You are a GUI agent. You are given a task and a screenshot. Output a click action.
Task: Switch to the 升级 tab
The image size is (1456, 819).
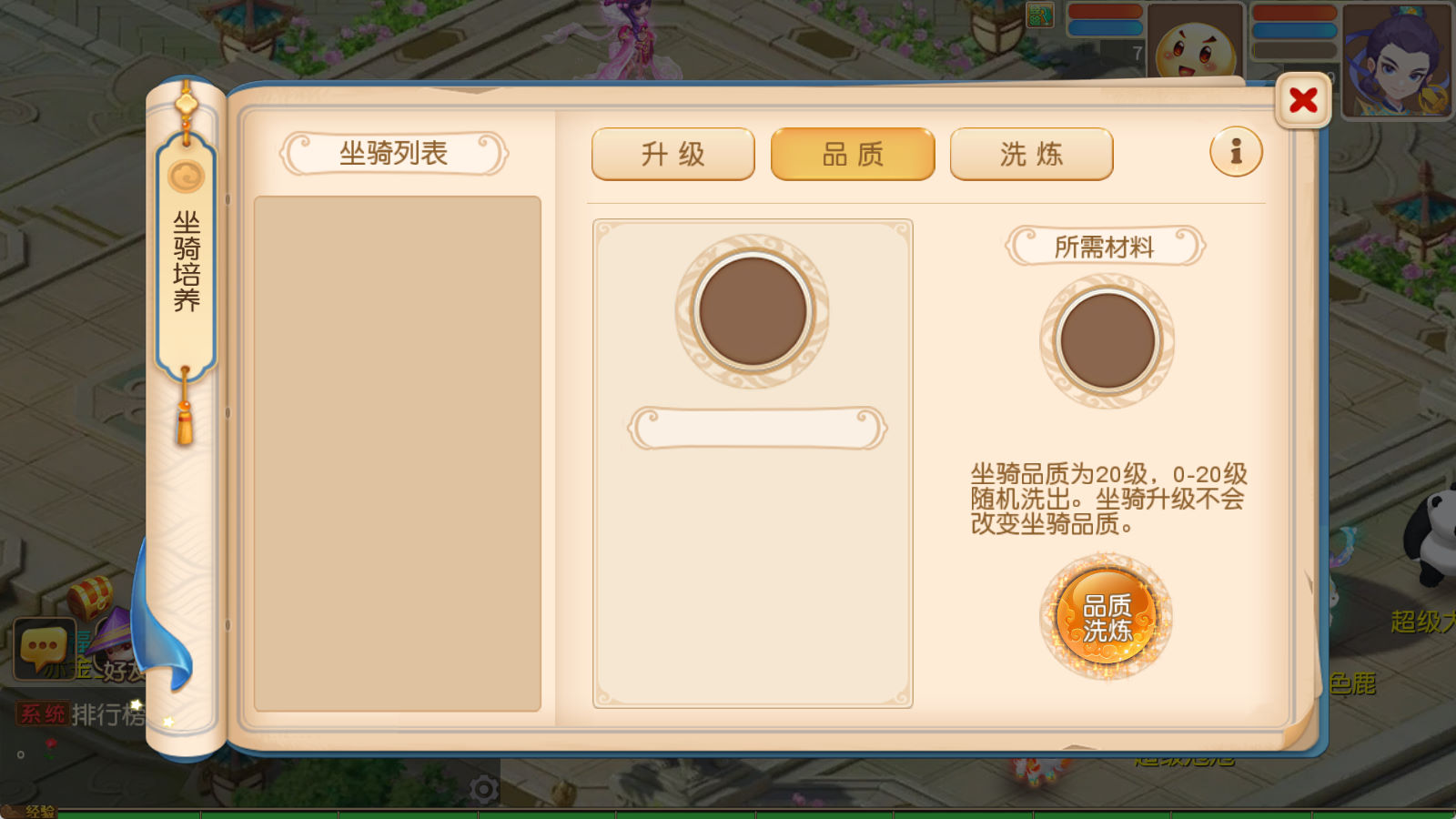(673, 154)
